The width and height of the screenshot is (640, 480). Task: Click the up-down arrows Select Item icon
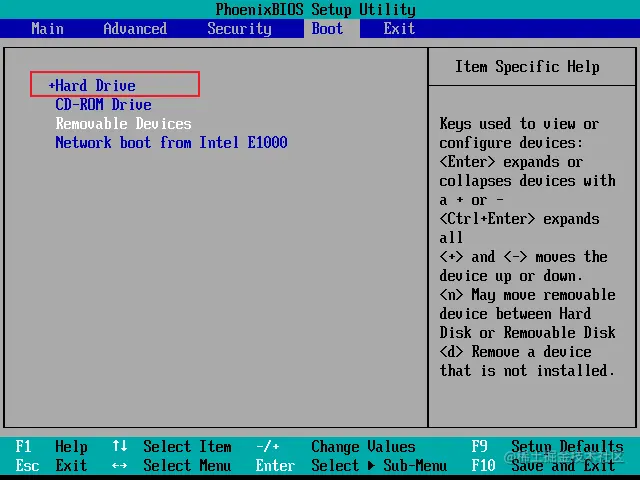[120, 446]
